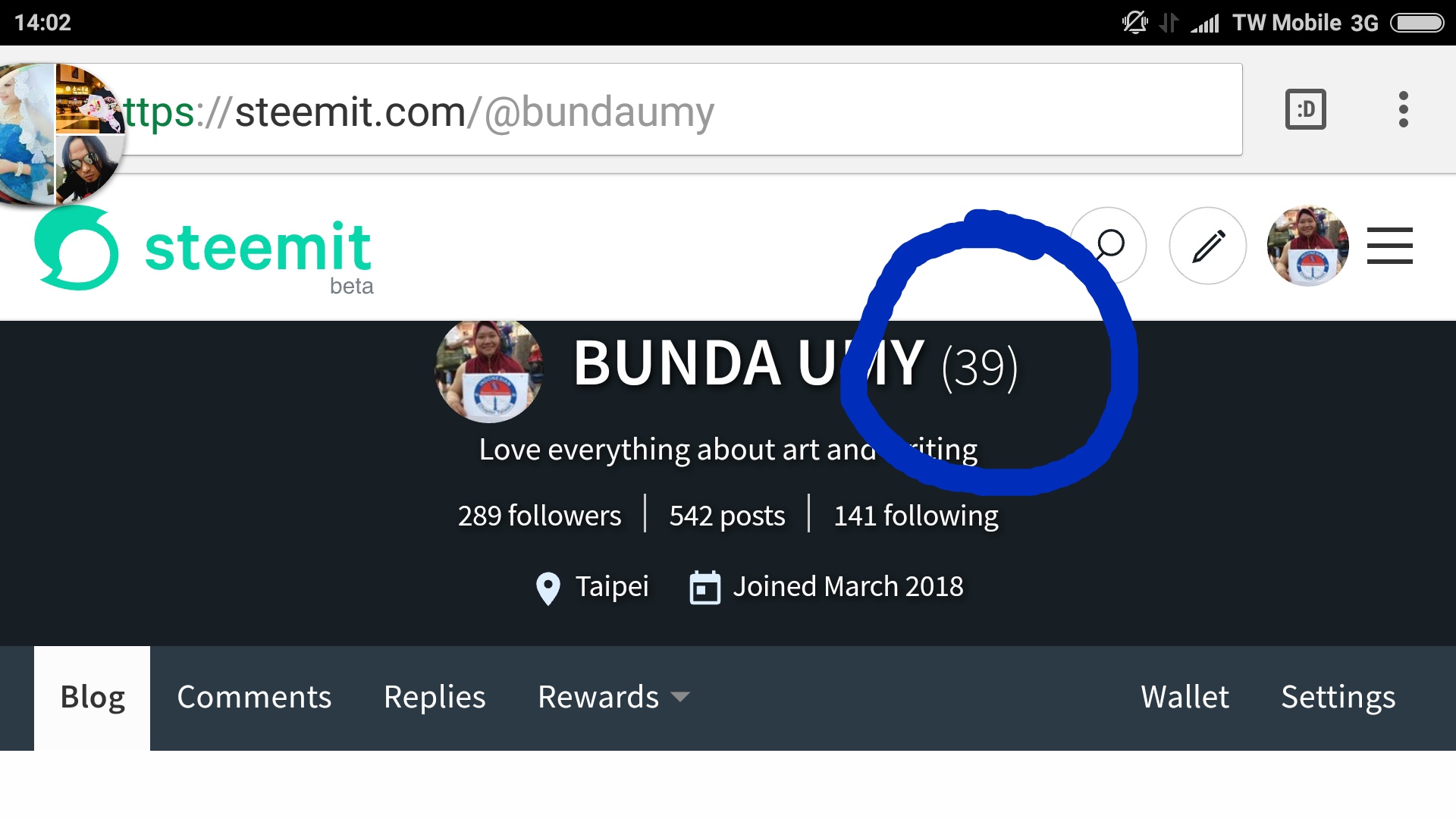
Task: Open the user avatar in the header
Action: pos(1307,246)
